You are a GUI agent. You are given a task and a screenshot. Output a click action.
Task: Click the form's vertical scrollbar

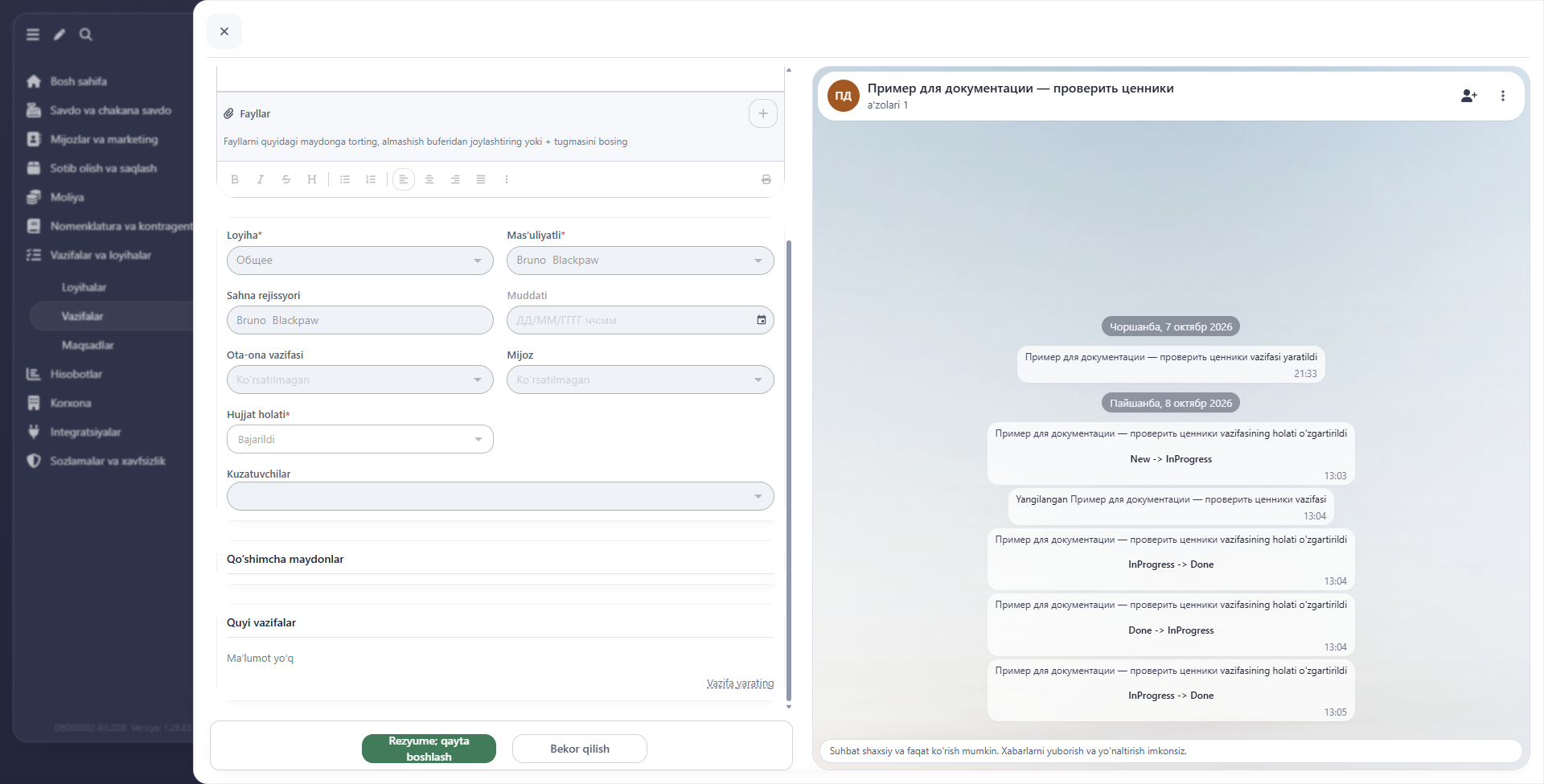tap(789, 470)
